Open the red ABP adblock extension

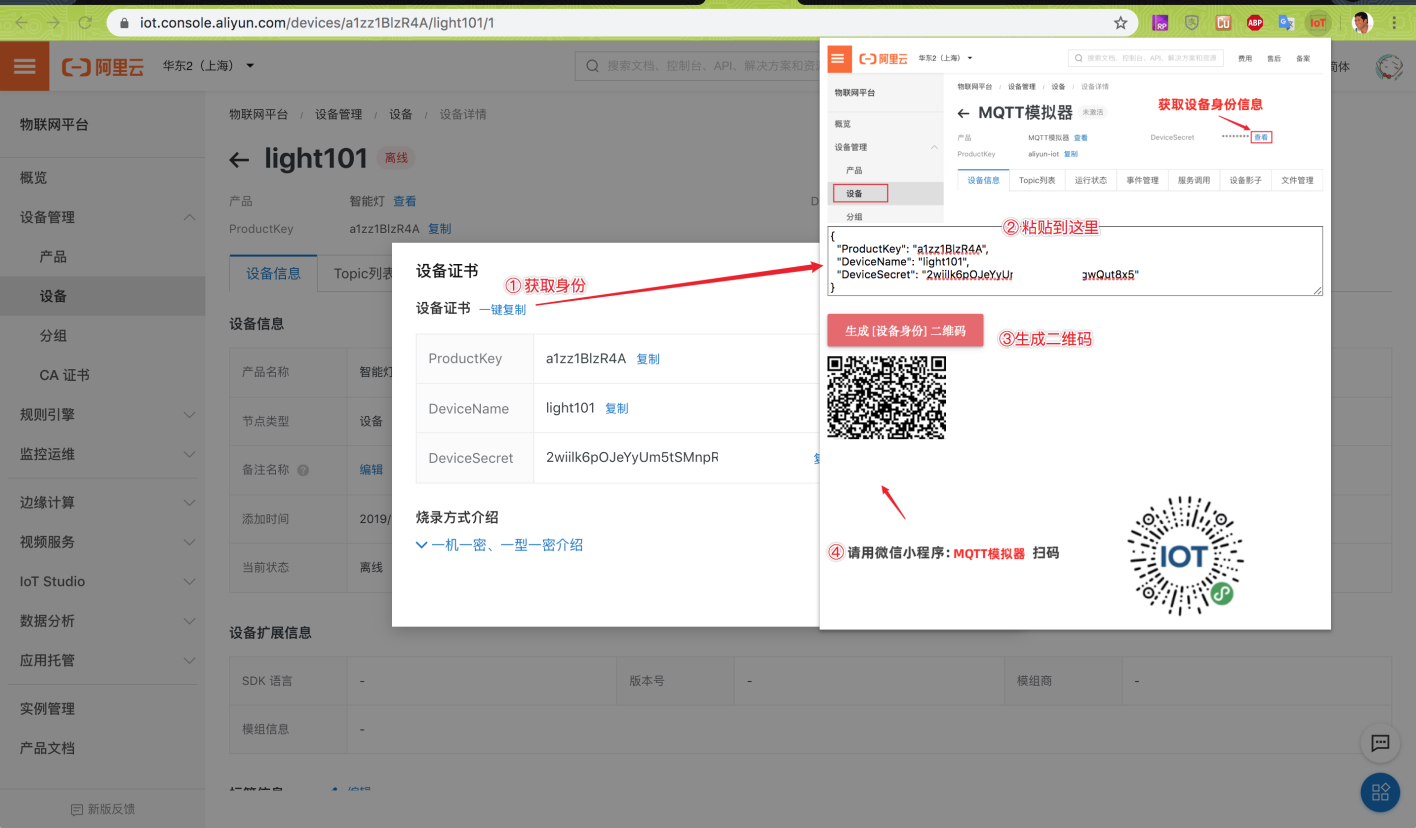point(1255,22)
